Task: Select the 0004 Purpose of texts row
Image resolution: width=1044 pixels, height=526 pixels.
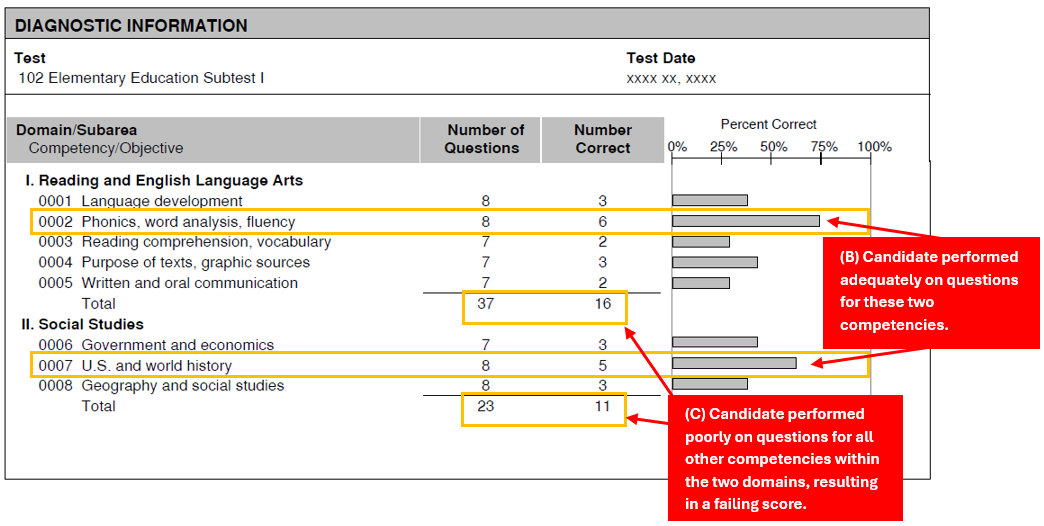Action: [x=174, y=263]
